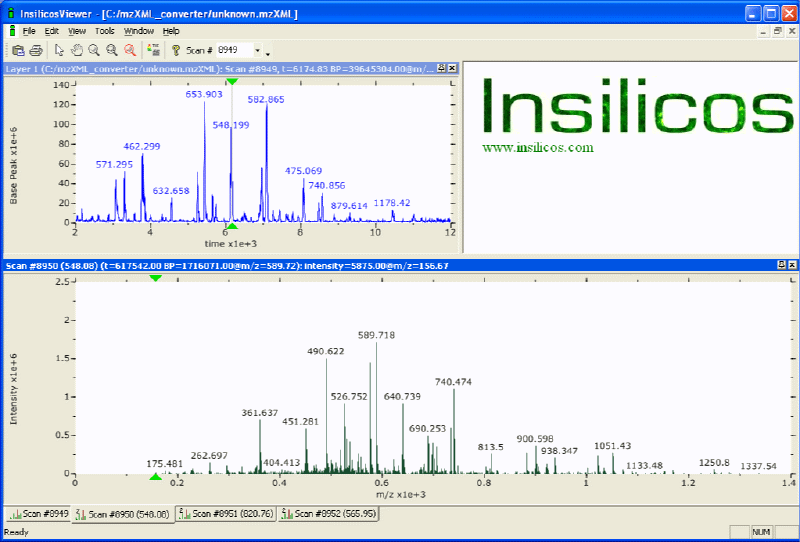Open the File menu

(29, 31)
